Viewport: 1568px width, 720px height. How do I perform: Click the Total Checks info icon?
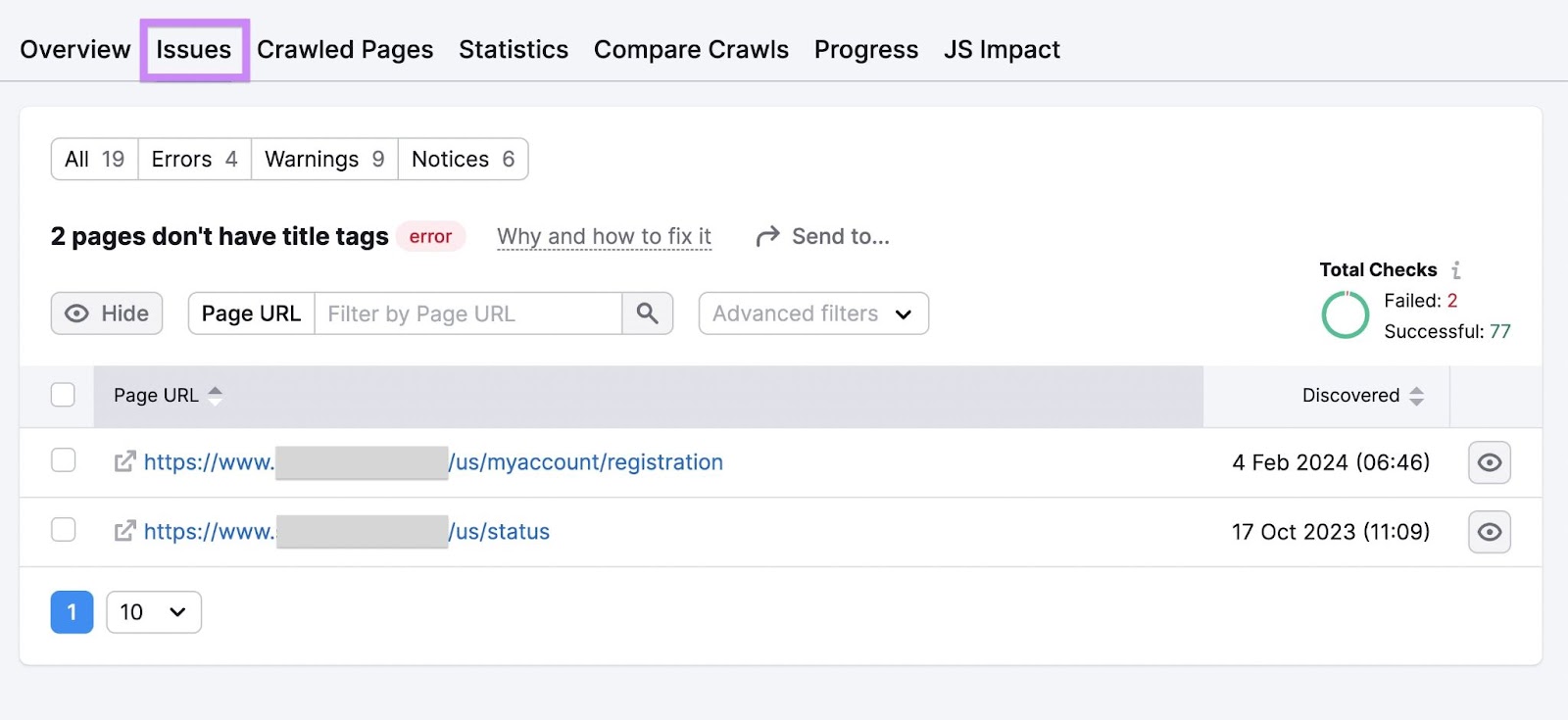[x=1456, y=270]
